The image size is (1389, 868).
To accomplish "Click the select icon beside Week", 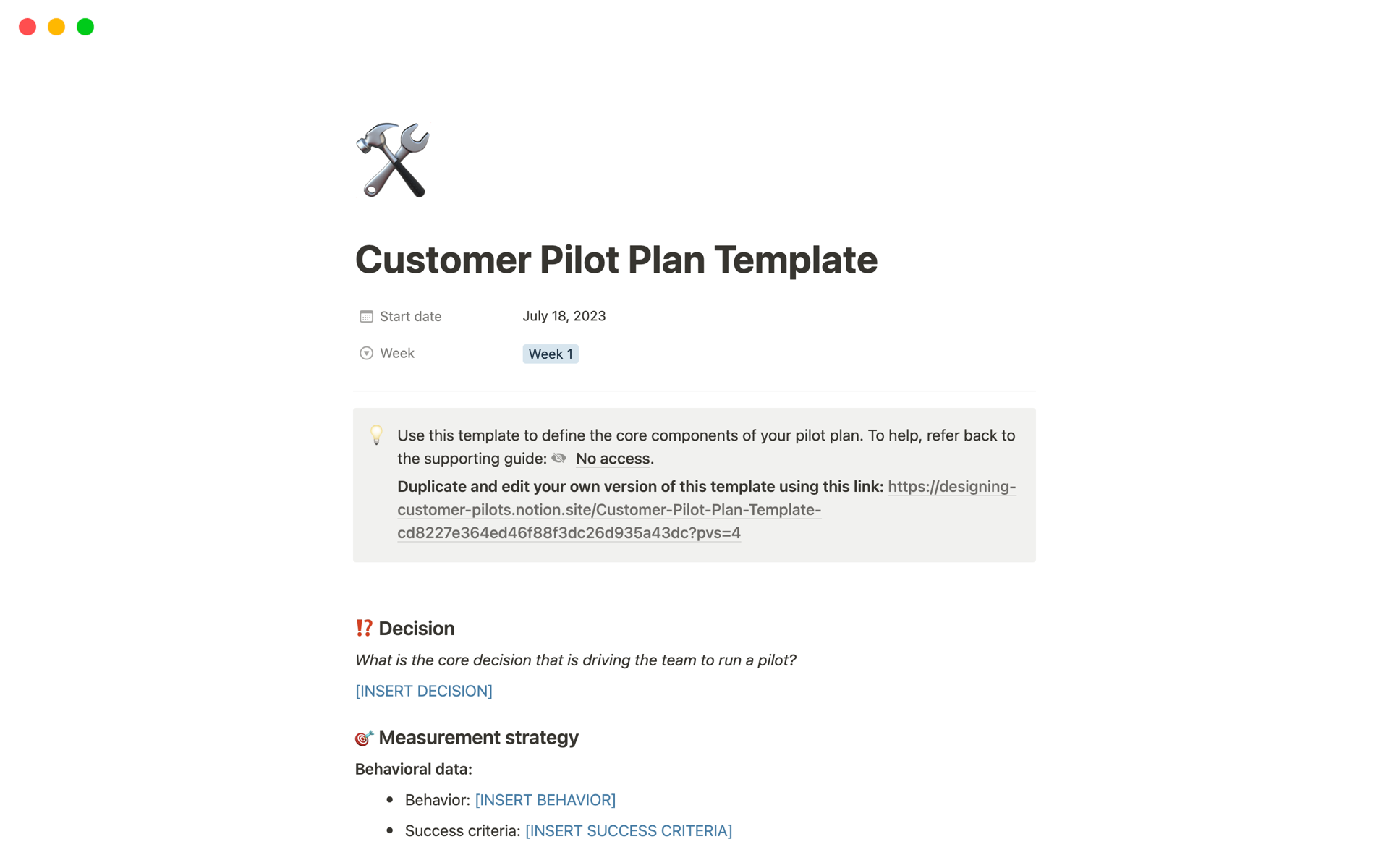I will point(366,353).
